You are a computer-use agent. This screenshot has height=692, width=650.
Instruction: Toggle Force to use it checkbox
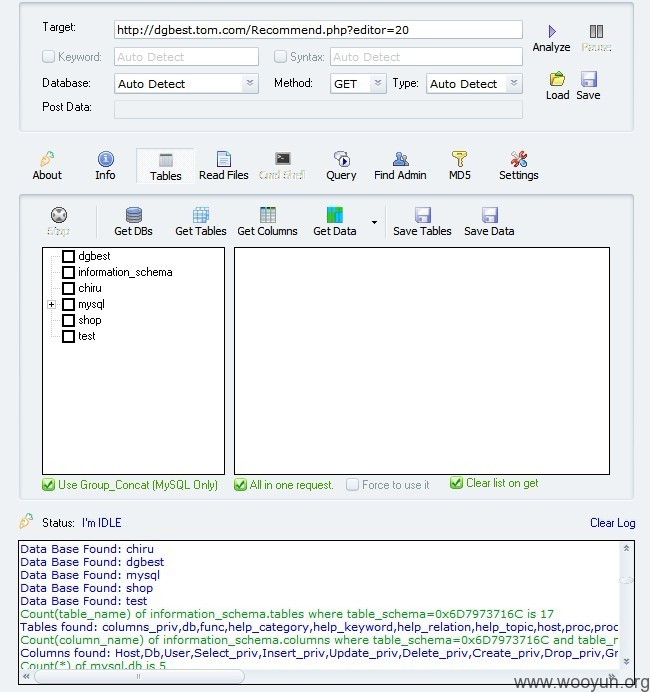click(352, 485)
